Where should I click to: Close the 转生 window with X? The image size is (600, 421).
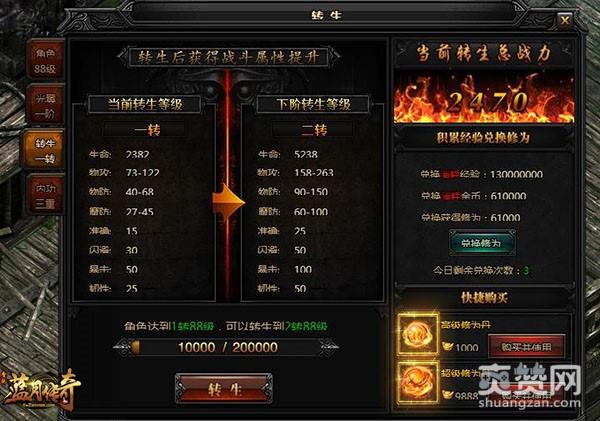tap(564, 20)
